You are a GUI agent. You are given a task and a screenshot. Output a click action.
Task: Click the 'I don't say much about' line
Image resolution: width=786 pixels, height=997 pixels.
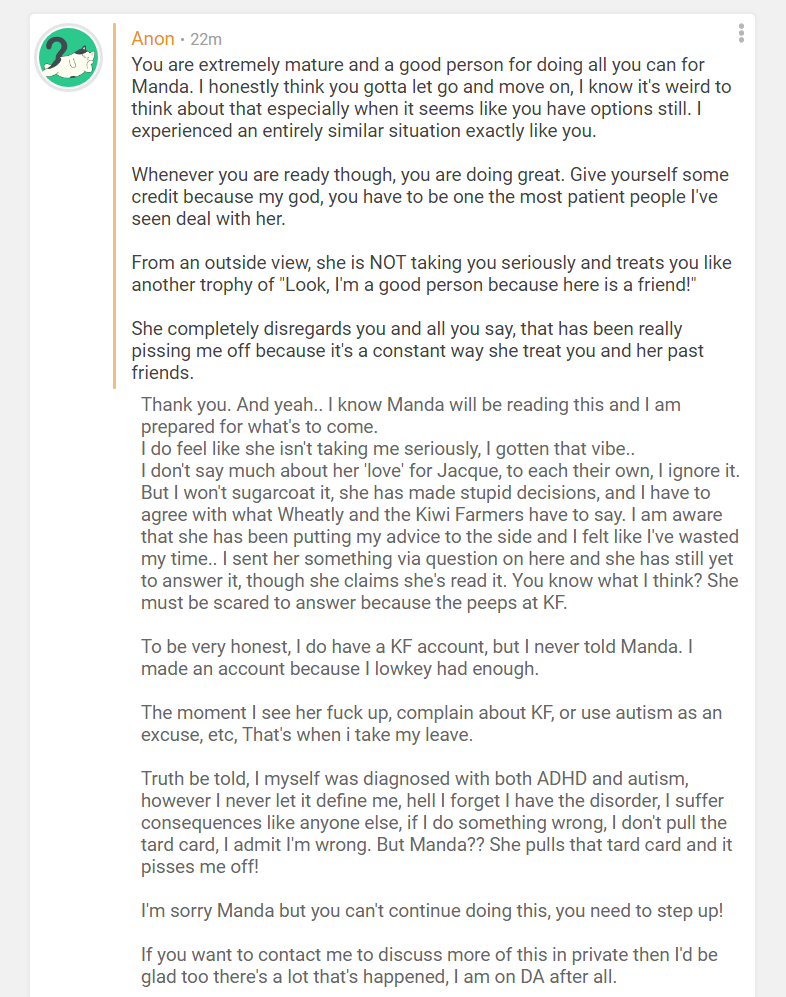click(x=440, y=470)
